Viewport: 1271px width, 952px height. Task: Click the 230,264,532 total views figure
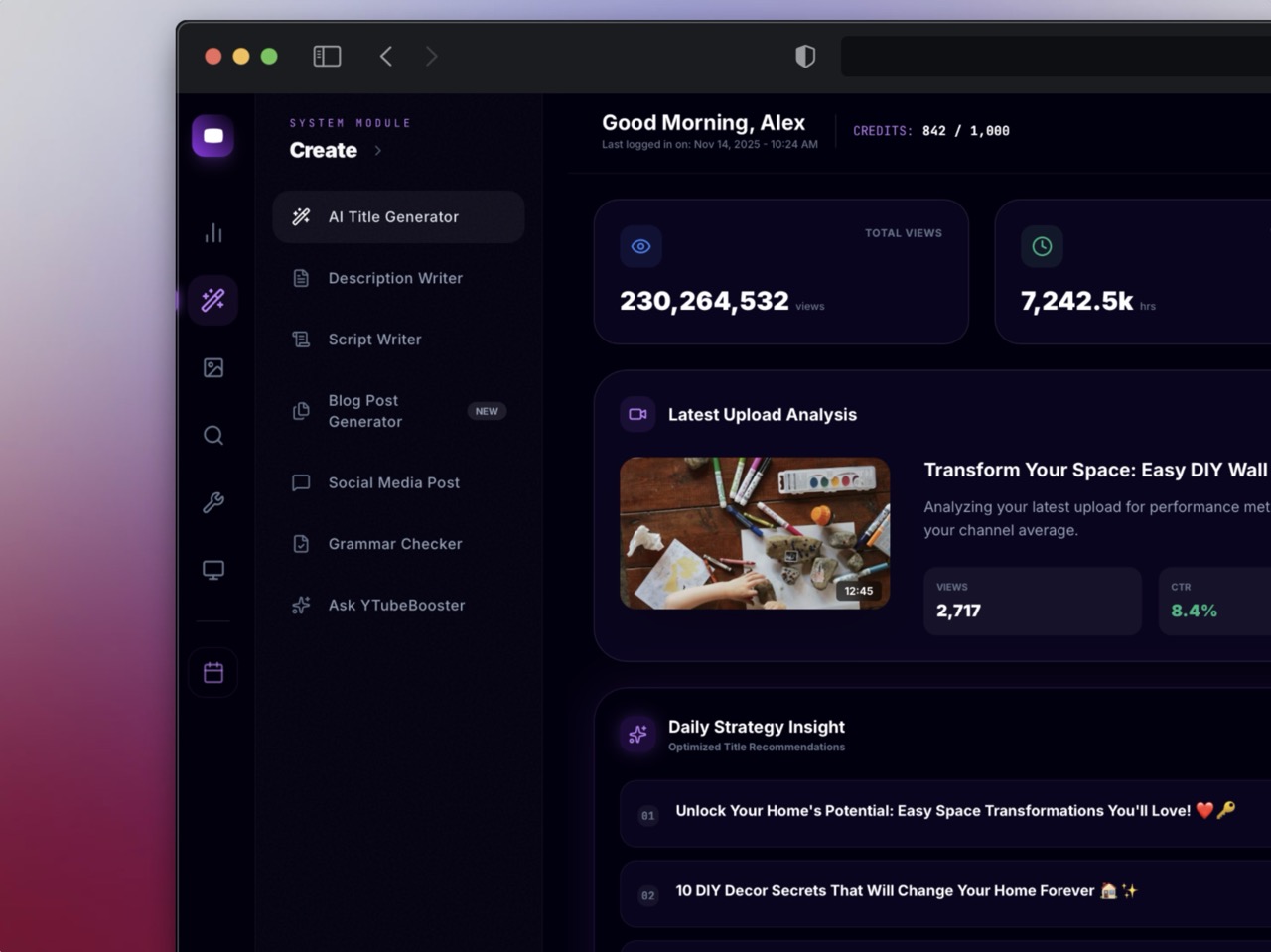pos(704,301)
